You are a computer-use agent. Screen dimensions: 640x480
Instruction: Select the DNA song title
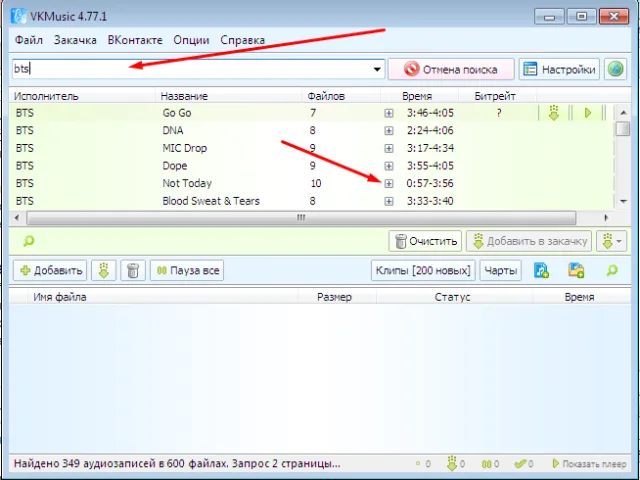coord(173,131)
